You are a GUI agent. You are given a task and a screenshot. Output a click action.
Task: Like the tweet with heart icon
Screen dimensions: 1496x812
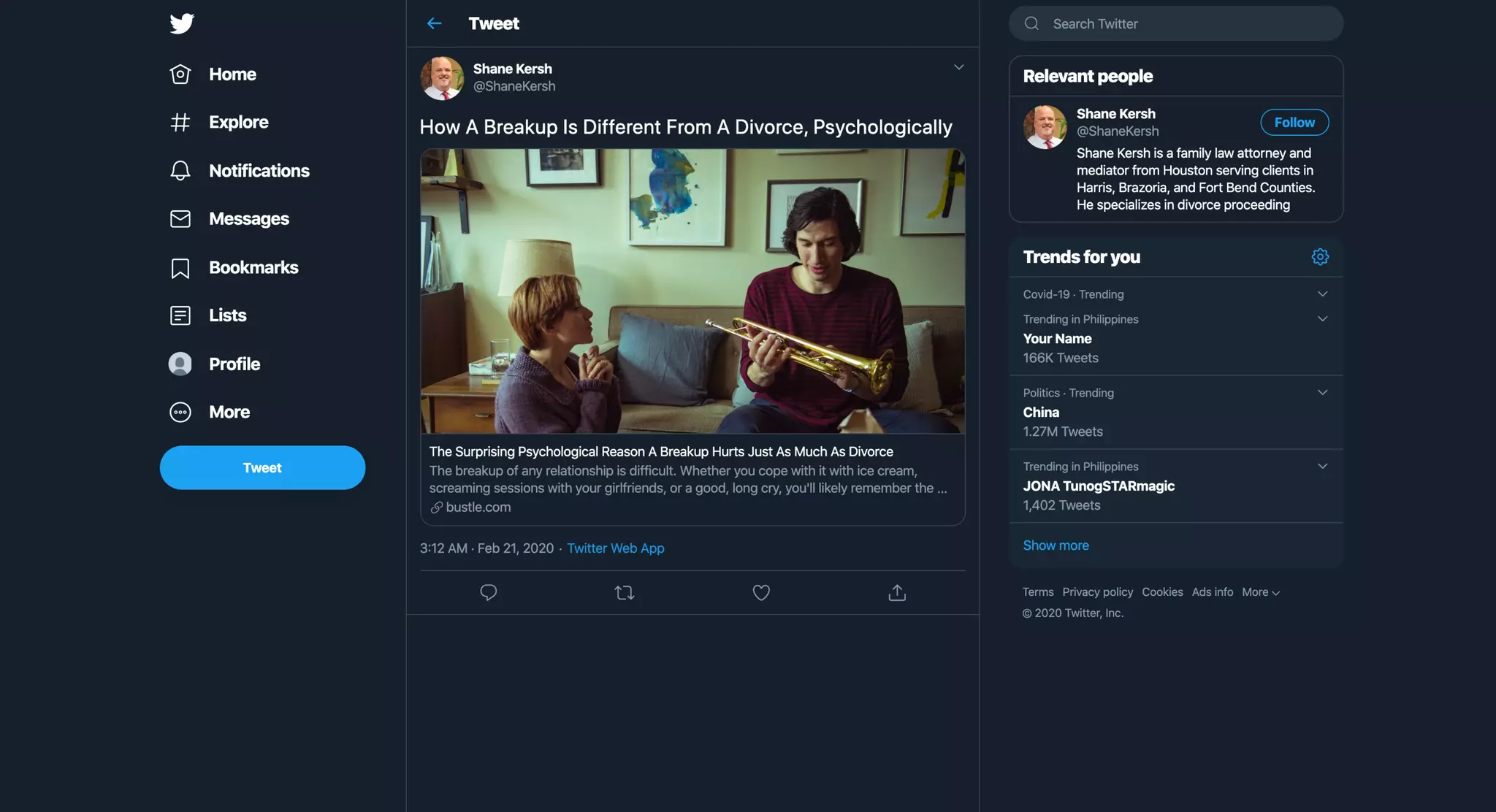(x=761, y=592)
